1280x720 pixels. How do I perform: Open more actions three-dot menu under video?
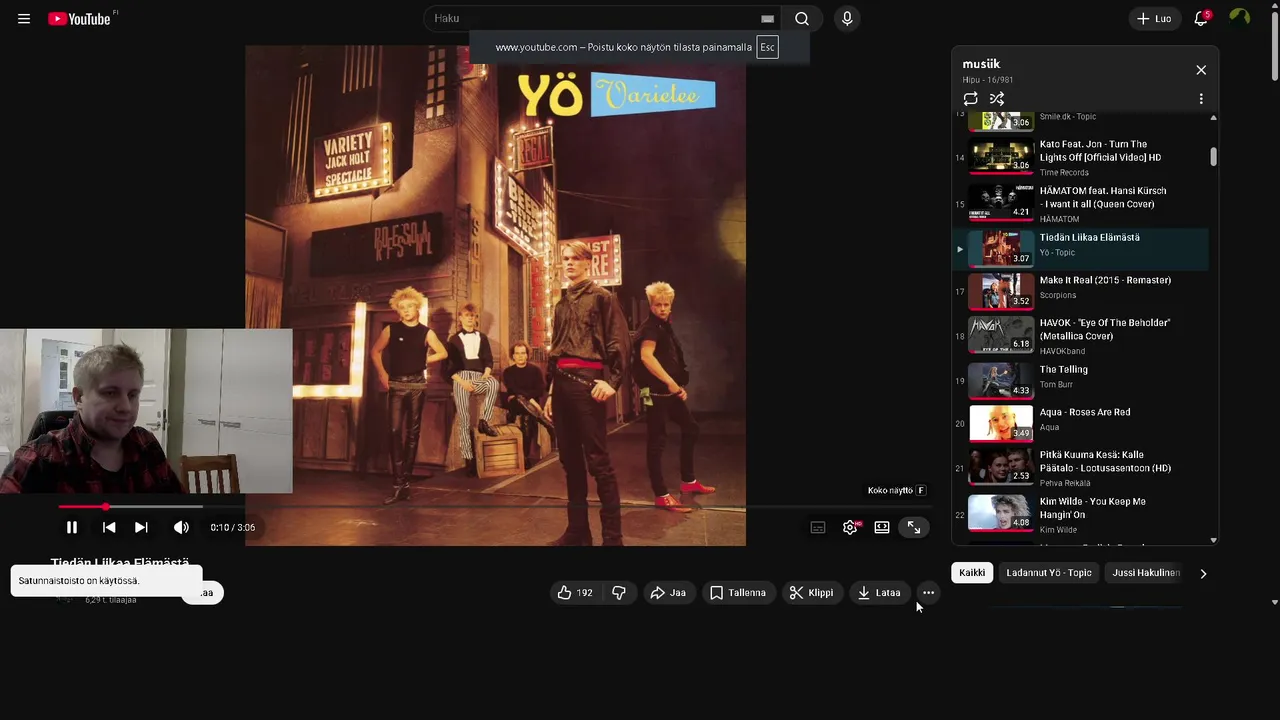(928, 593)
